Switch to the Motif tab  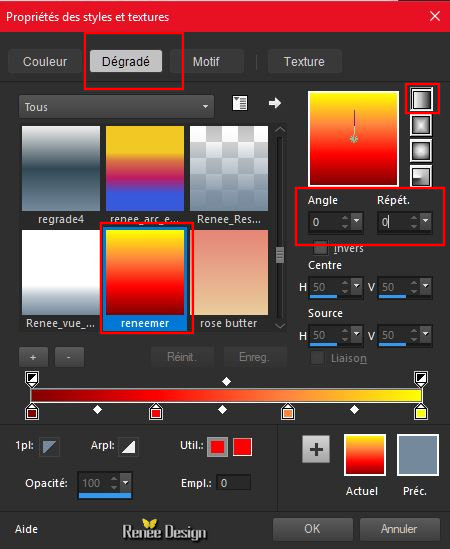pyautogui.click(x=206, y=62)
